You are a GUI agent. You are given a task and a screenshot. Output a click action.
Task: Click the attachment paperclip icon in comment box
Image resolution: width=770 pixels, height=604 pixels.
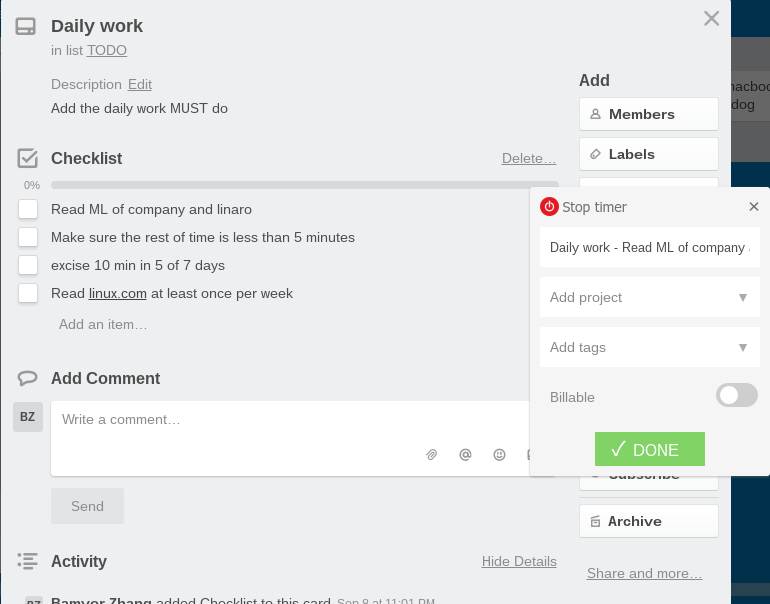(431, 455)
